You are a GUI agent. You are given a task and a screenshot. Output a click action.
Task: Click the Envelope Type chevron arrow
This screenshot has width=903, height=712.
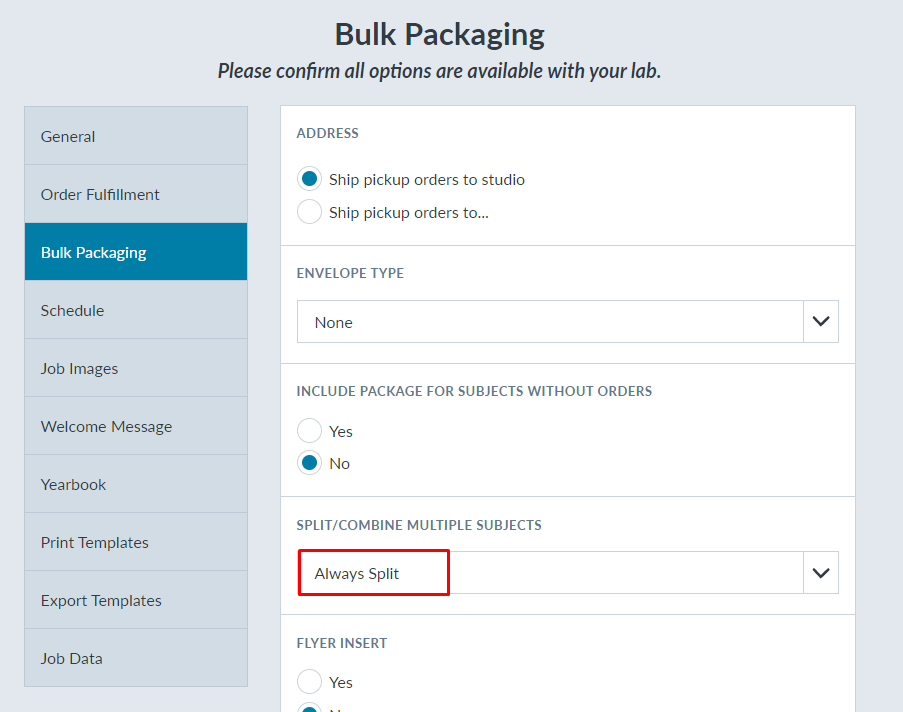tap(821, 321)
